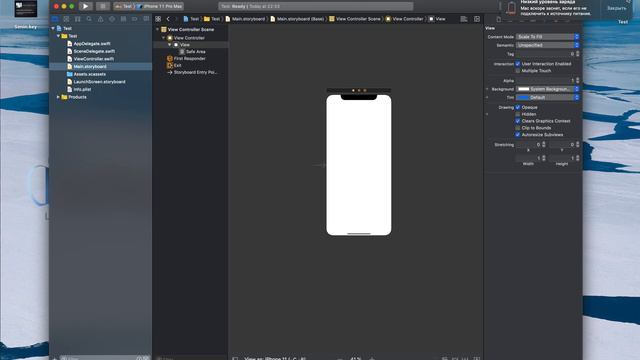Toggle Clip to Bounds checkbox
The height and width of the screenshot is (360, 640).
click(518, 128)
